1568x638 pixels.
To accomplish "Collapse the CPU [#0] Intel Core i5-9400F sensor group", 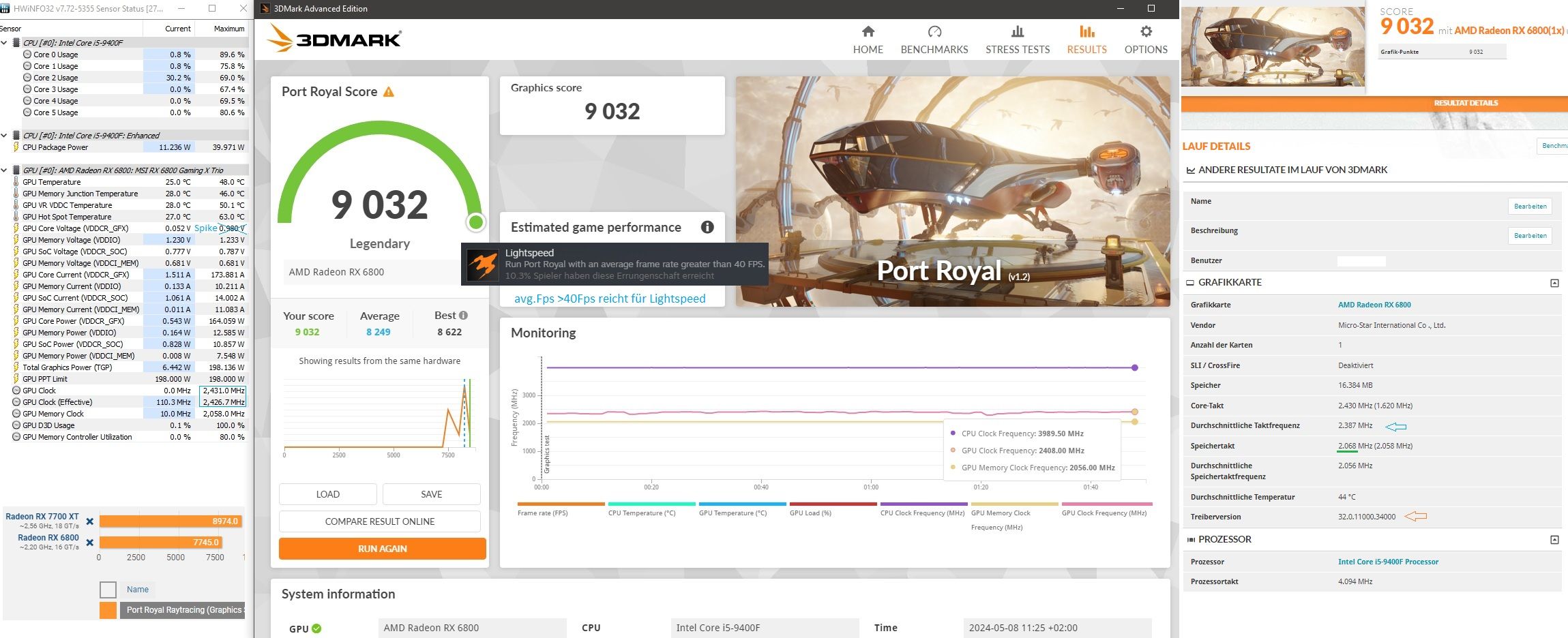I will pyautogui.click(x=4, y=43).
